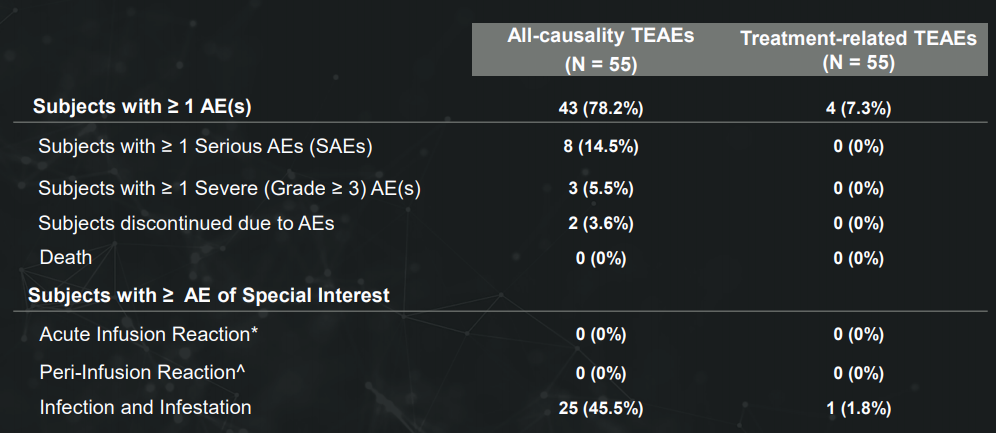Click the 2 (3.6%) value
The image size is (996, 433).
pos(600,224)
